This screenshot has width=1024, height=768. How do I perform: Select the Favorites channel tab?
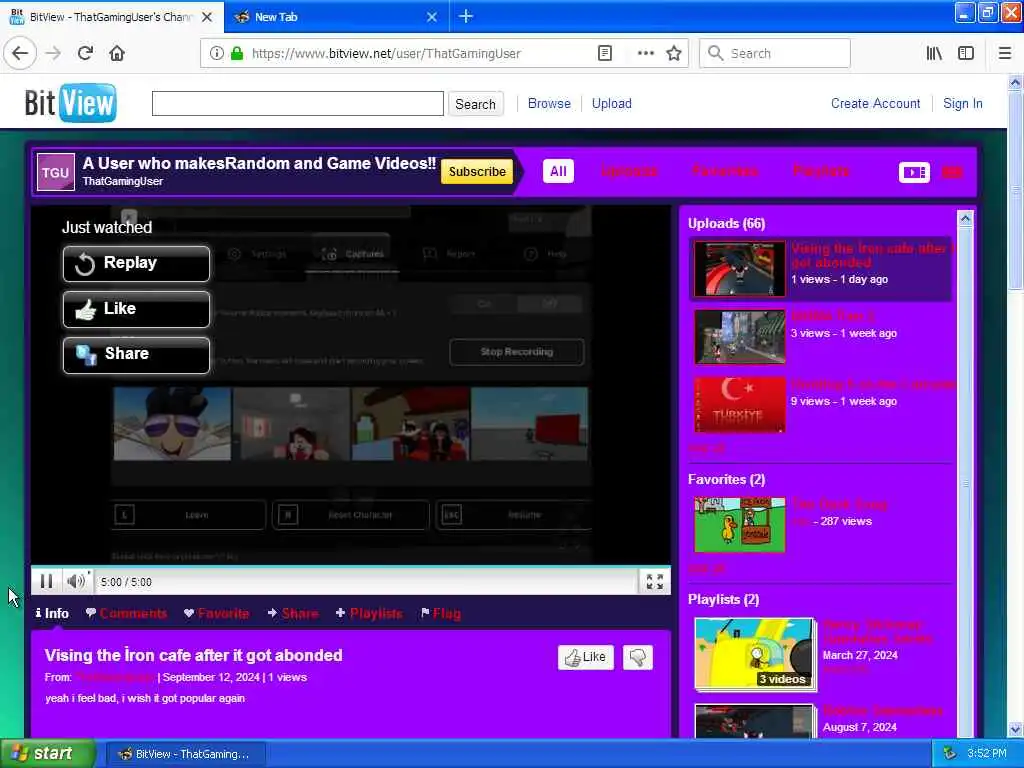click(725, 171)
